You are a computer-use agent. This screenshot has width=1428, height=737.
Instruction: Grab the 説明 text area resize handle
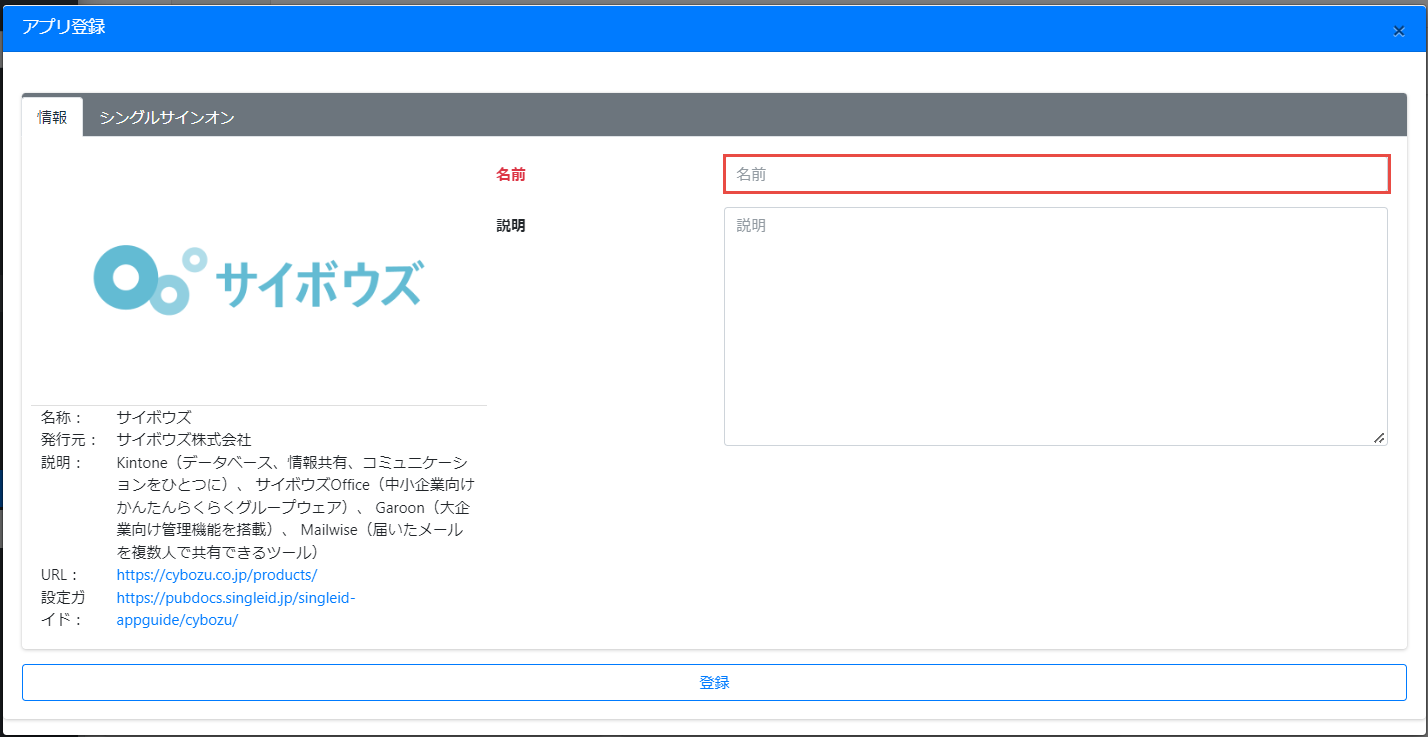click(1379, 437)
